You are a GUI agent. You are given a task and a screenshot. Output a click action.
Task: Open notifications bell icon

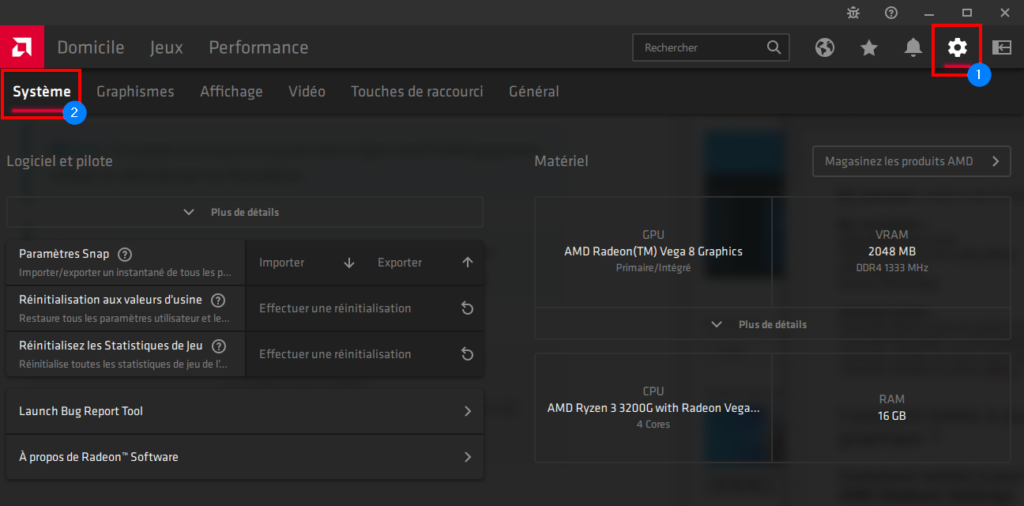[x=913, y=48]
